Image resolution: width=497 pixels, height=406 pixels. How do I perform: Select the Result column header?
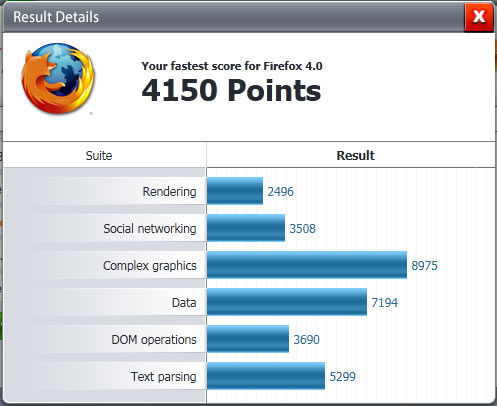pos(355,156)
